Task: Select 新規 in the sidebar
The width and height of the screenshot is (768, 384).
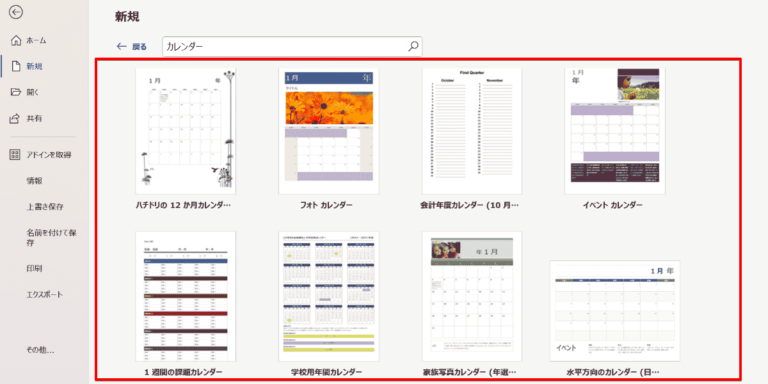Action: tap(34, 66)
